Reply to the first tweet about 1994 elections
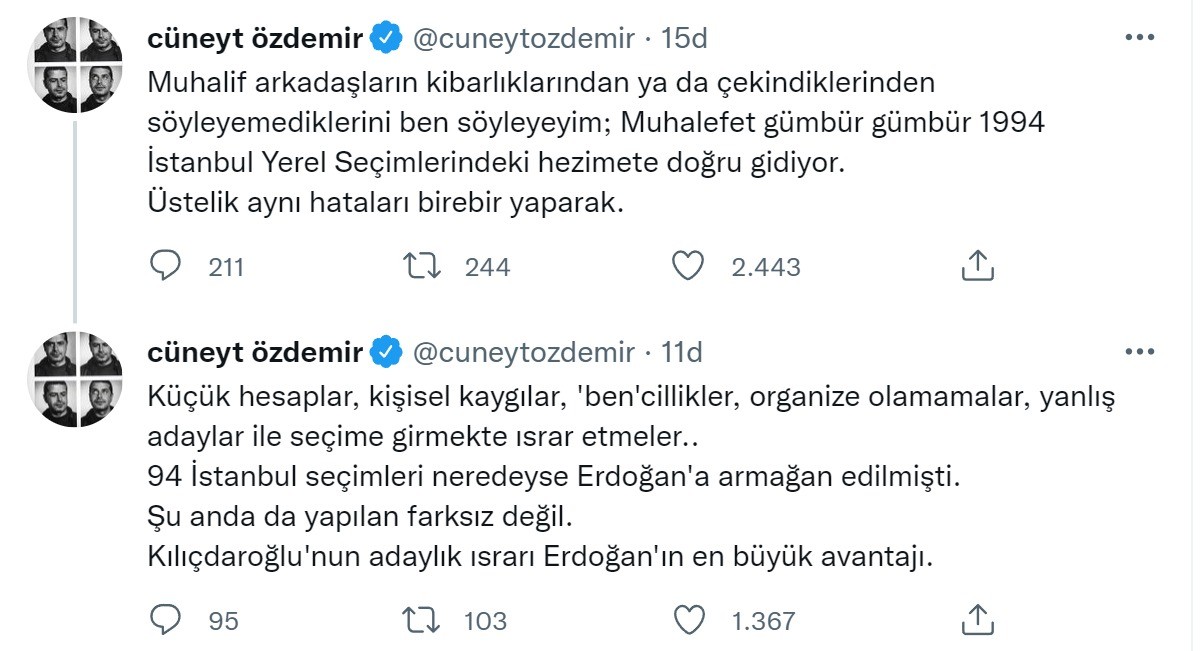 (x=165, y=266)
